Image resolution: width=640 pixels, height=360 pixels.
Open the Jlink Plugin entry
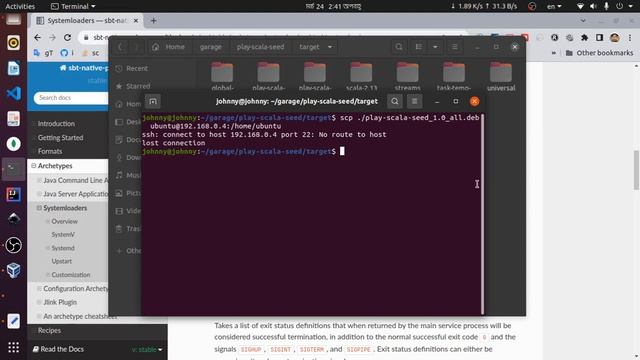point(60,302)
